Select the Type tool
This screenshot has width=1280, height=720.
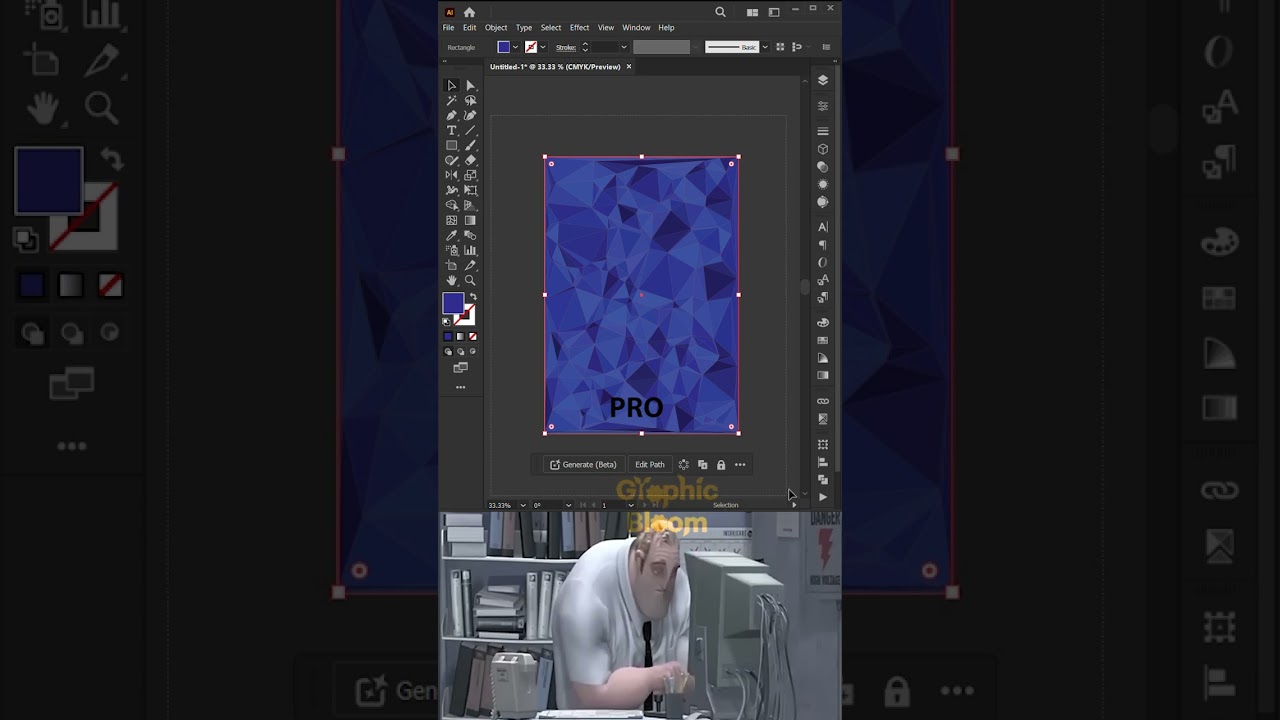click(451, 130)
